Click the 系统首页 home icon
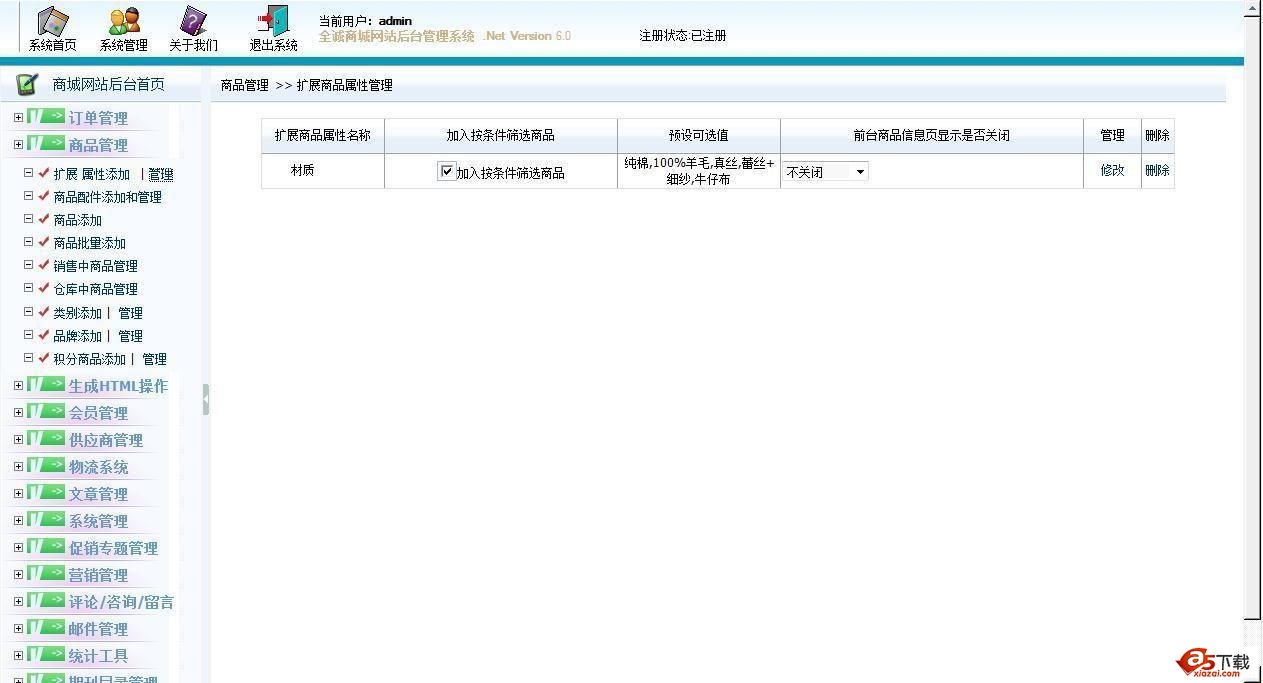The width and height of the screenshot is (1263, 683). [x=52, y=22]
